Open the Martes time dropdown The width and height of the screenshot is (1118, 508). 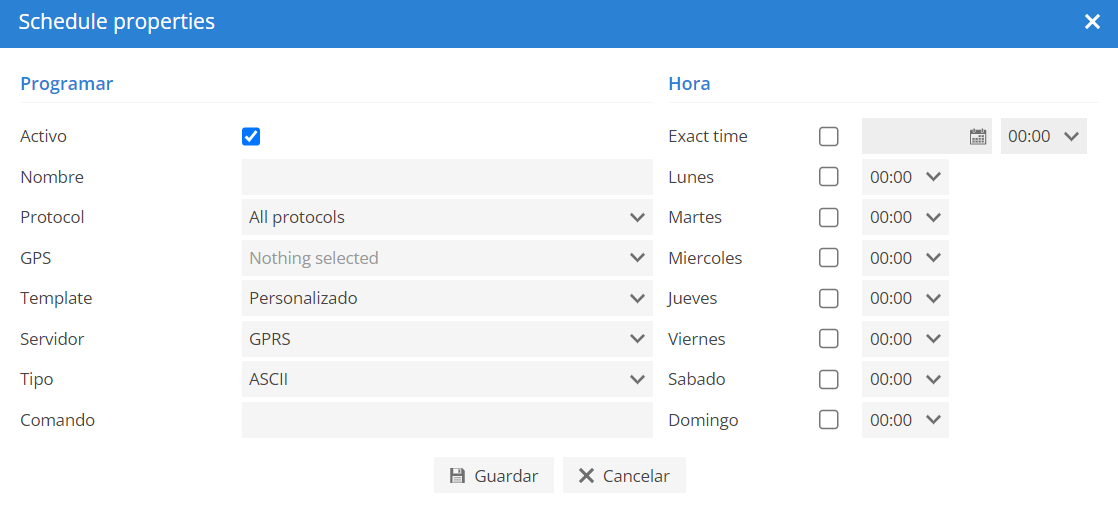point(906,218)
